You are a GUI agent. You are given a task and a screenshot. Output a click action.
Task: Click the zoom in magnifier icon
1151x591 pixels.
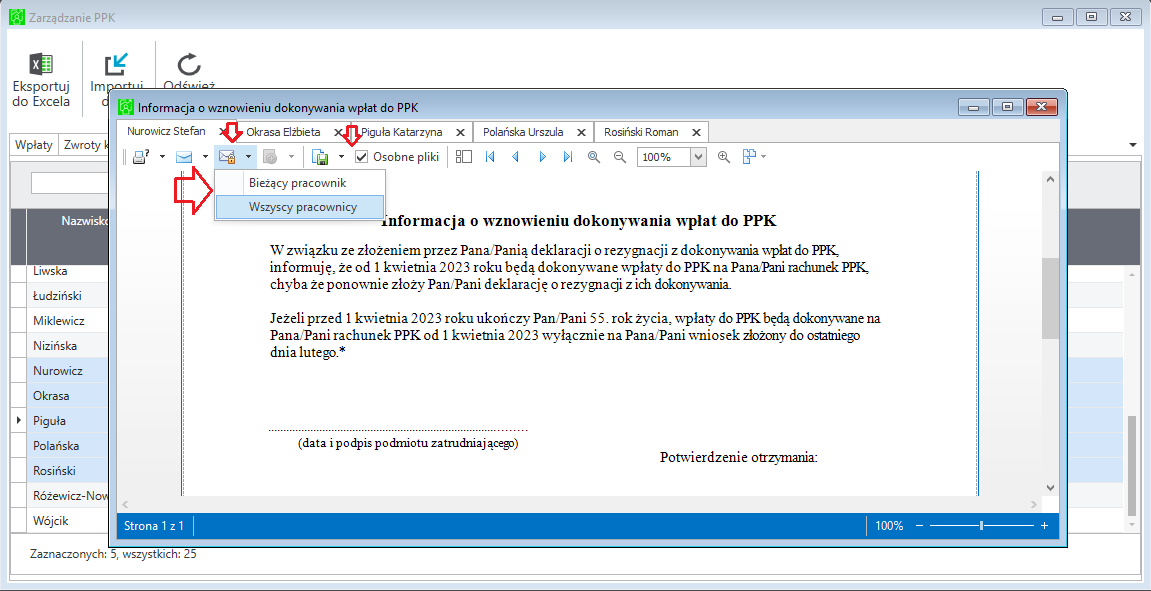click(724, 156)
